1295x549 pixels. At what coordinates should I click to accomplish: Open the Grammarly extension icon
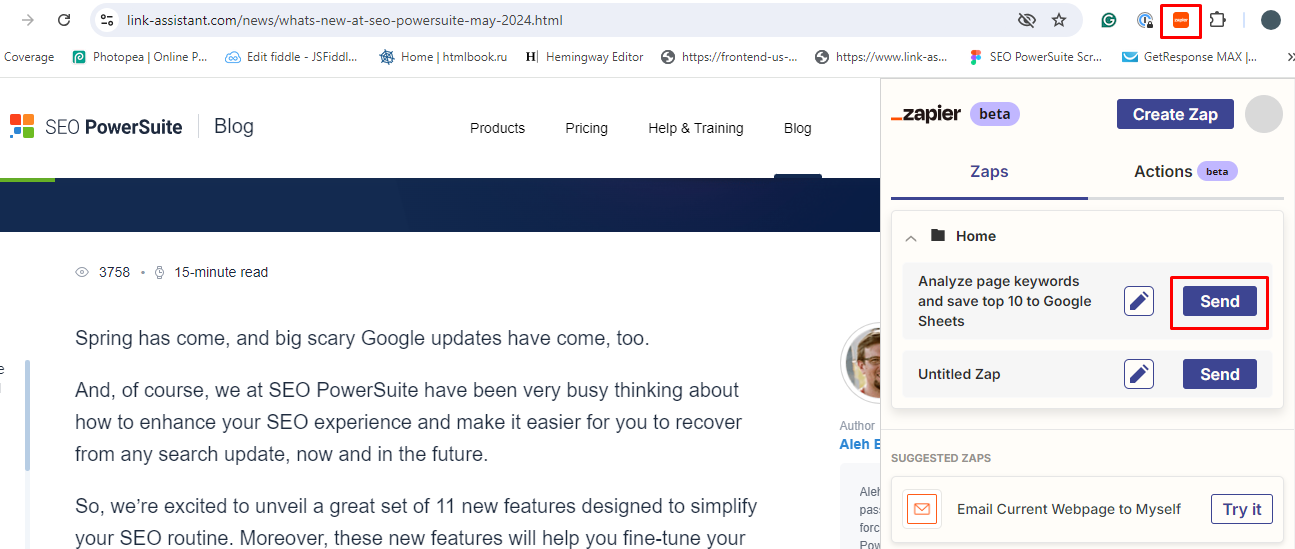[1108, 20]
